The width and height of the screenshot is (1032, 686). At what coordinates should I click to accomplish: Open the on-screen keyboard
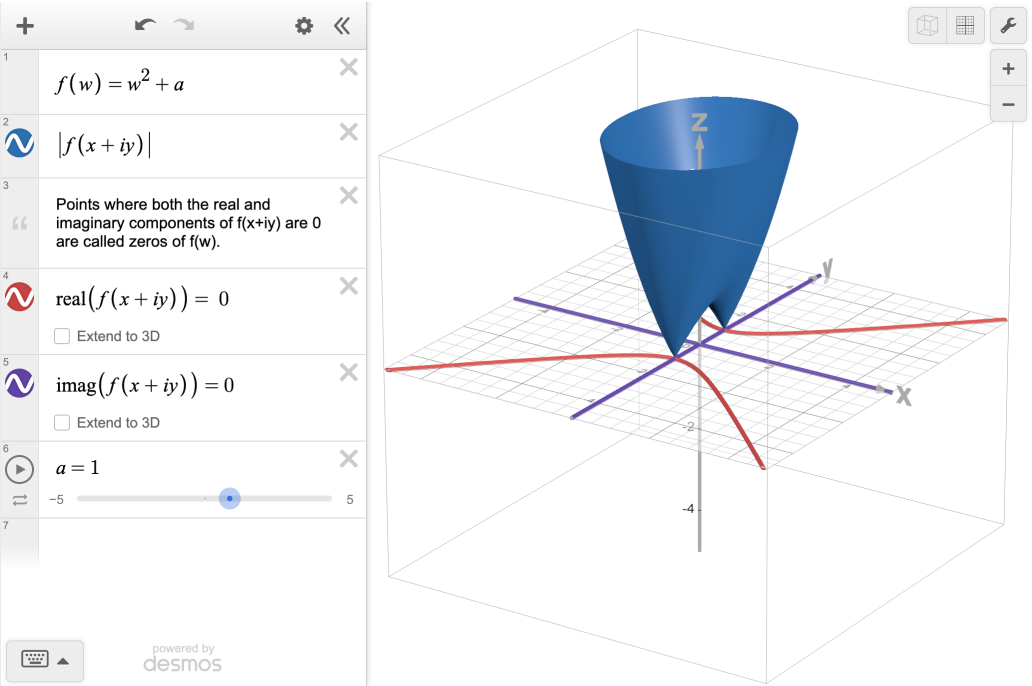click(x=45, y=660)
